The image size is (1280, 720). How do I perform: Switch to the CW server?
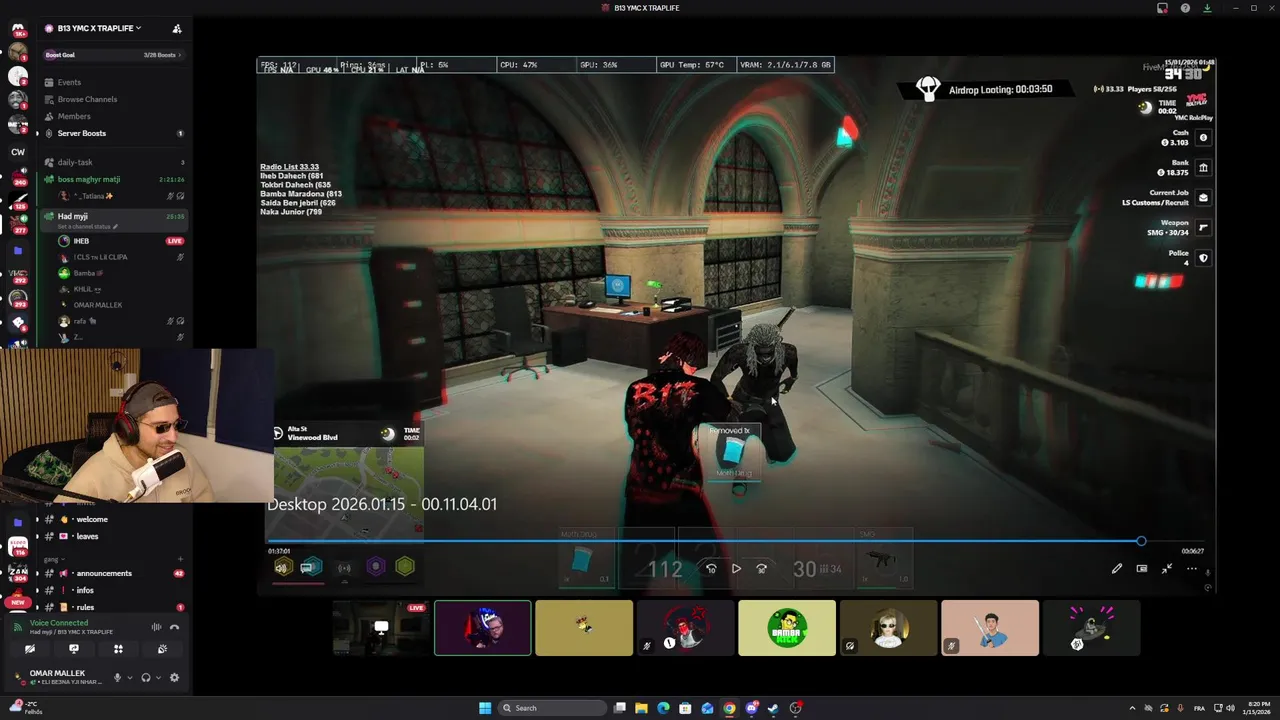18,152
